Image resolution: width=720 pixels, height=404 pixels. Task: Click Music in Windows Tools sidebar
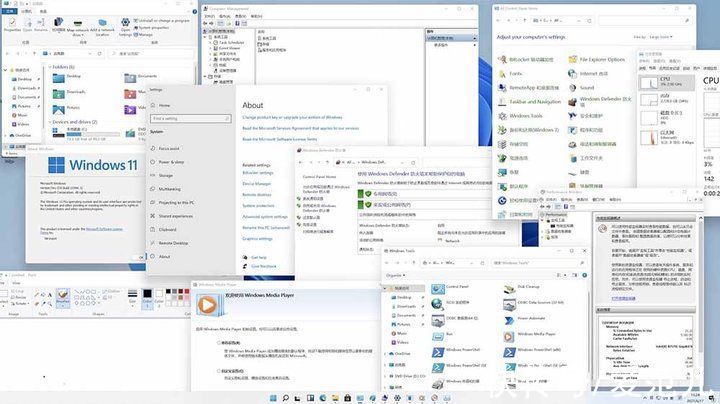click(402, 333)
